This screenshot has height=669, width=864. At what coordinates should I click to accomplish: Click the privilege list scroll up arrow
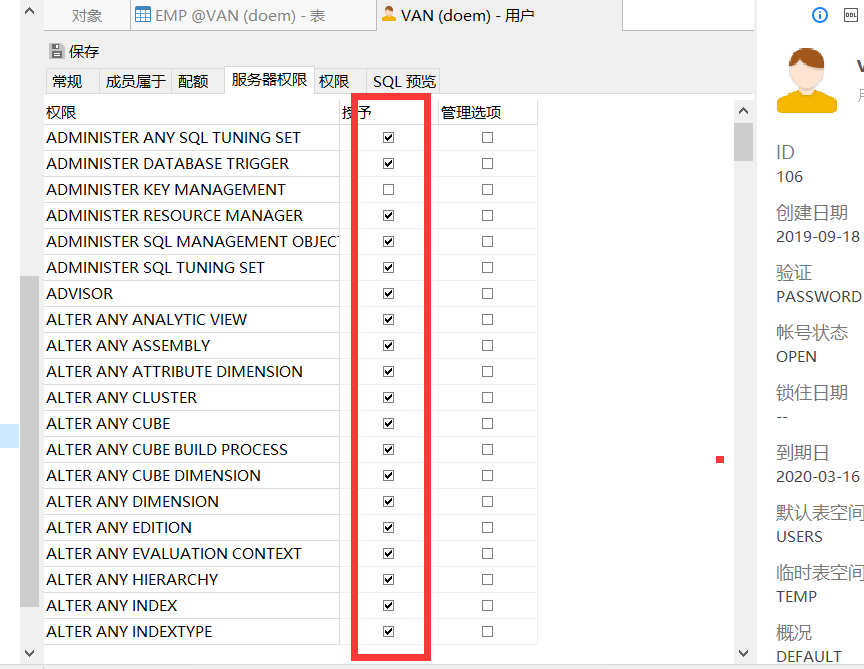743,111
